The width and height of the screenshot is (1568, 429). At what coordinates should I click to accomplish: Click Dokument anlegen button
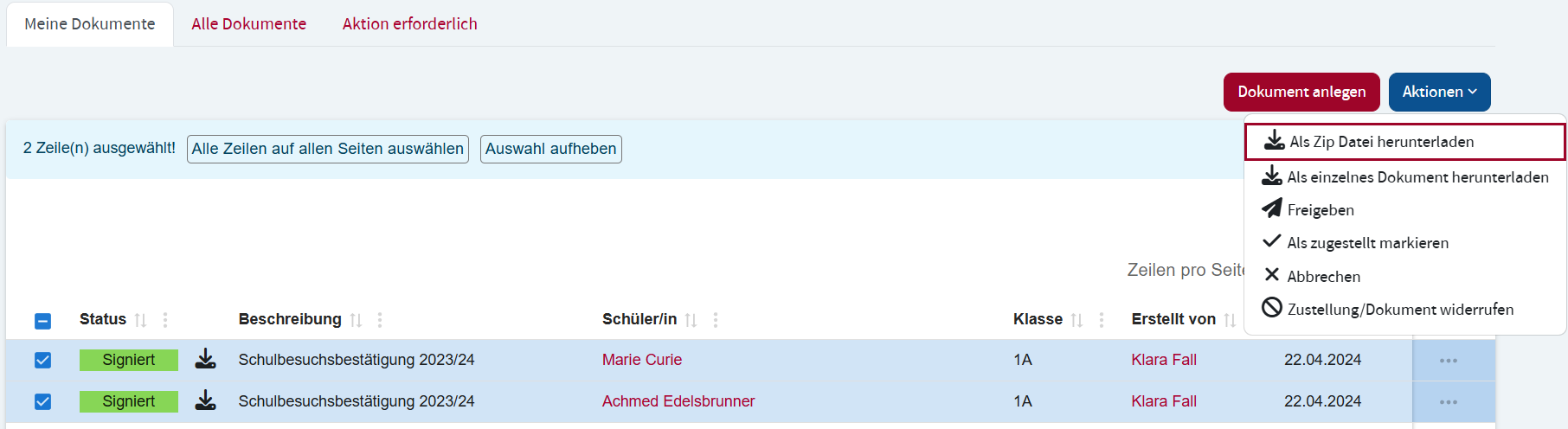(x=1301, y=92)
